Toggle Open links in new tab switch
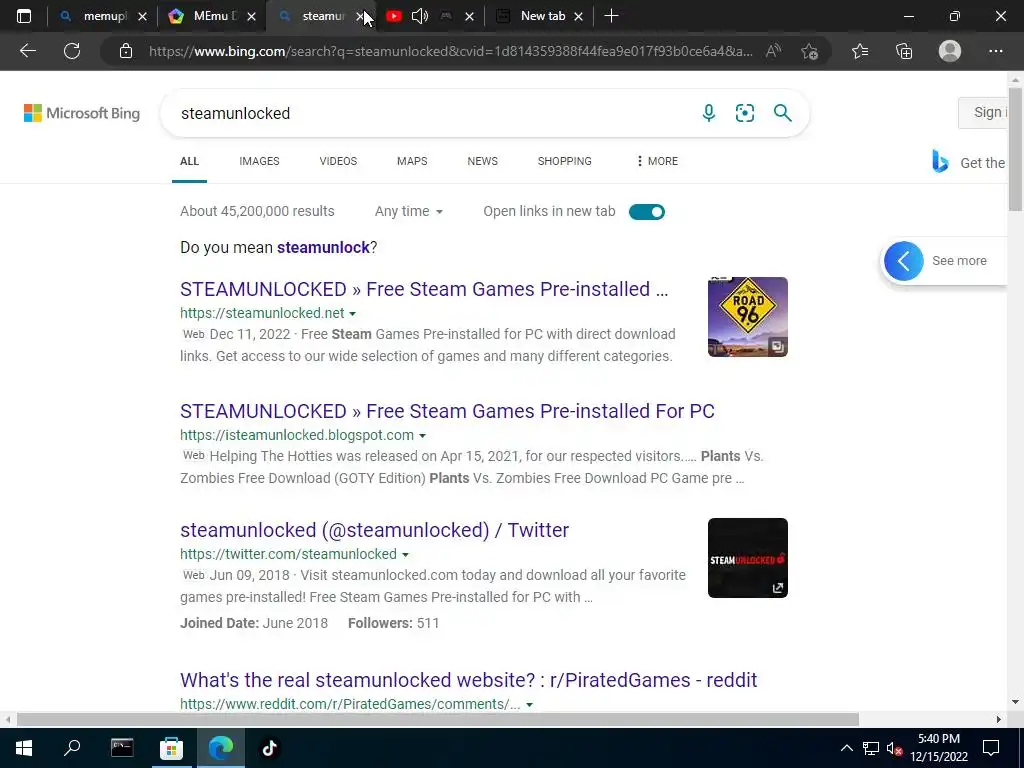The width and height of the screenshot is (1024, 768). (x=647, y=212)
